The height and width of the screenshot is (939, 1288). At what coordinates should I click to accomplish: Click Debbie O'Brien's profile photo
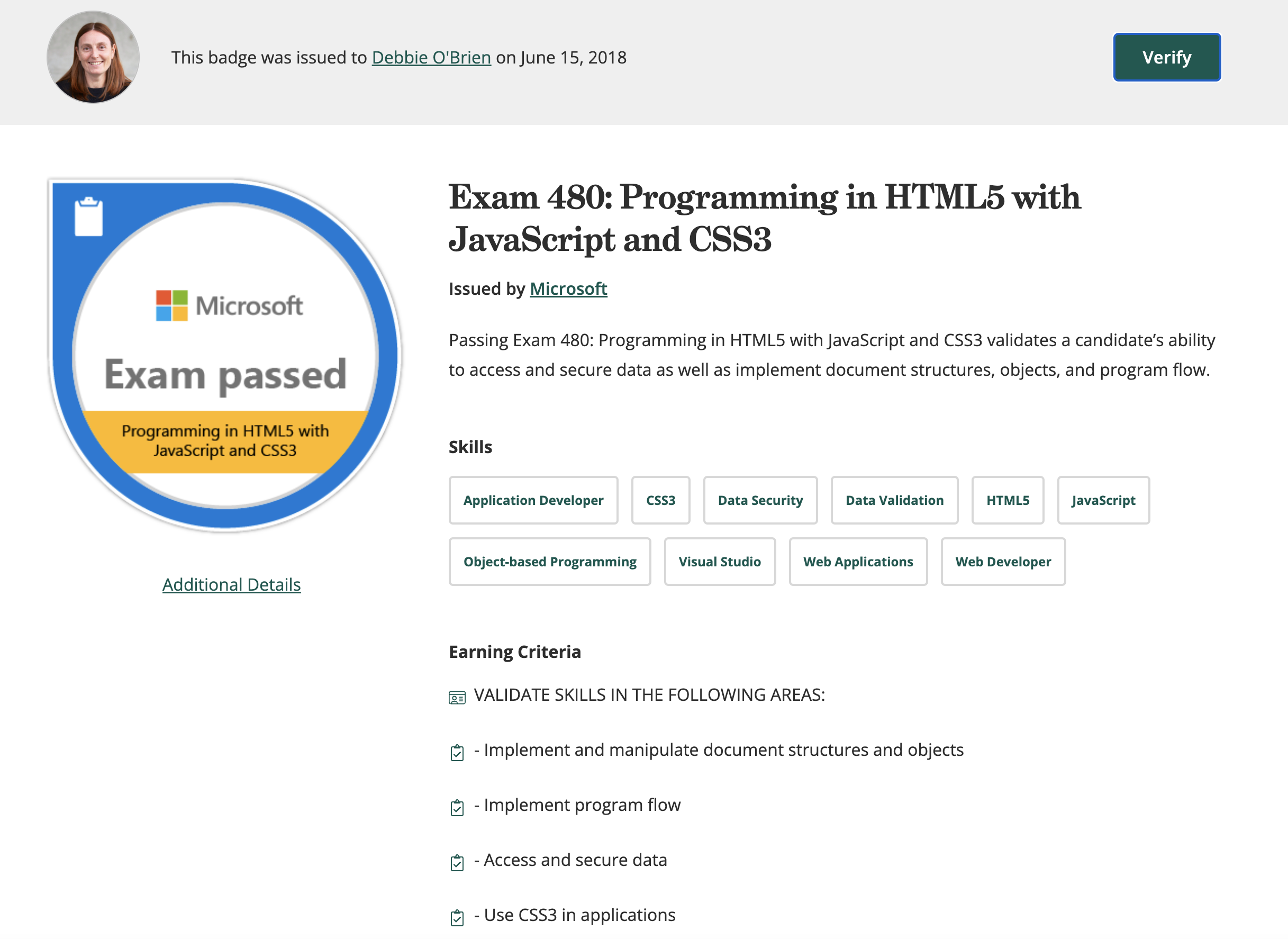93,57
